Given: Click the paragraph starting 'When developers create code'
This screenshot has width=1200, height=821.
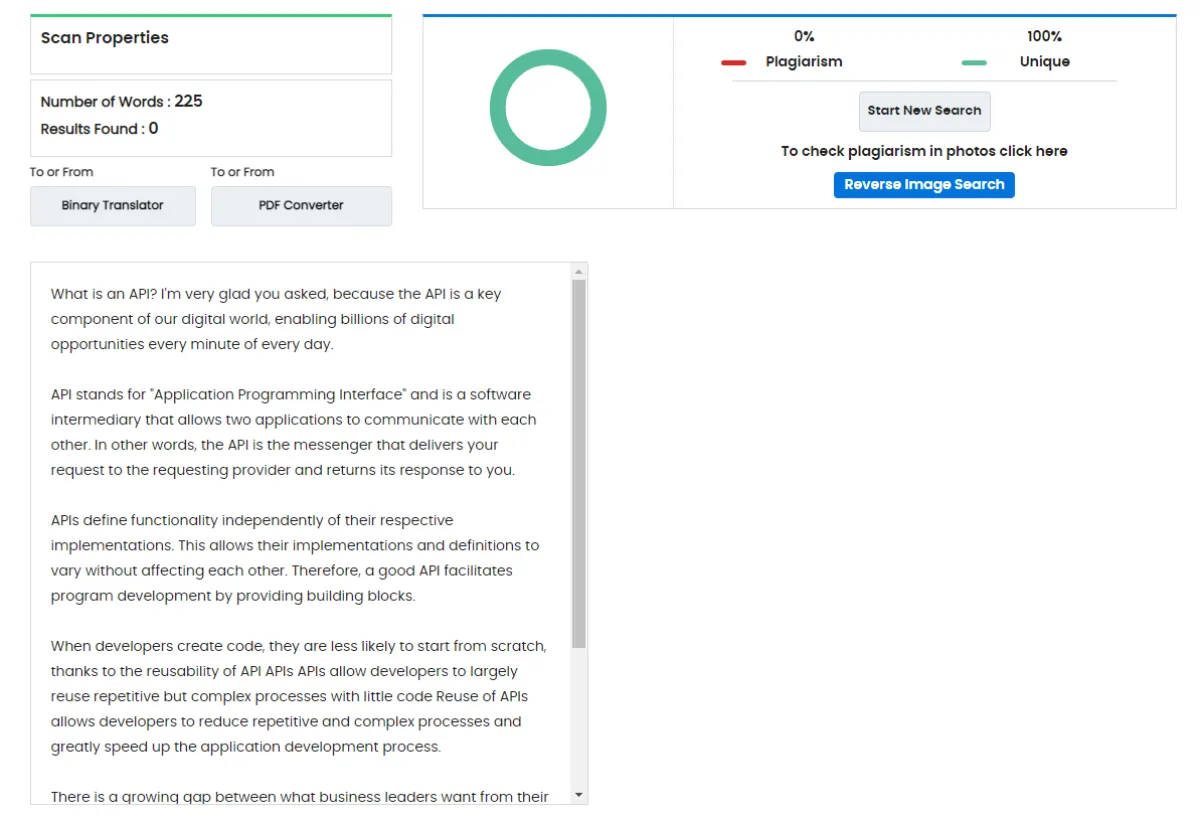Looking at the screenshot, I should tap(299, 696).
